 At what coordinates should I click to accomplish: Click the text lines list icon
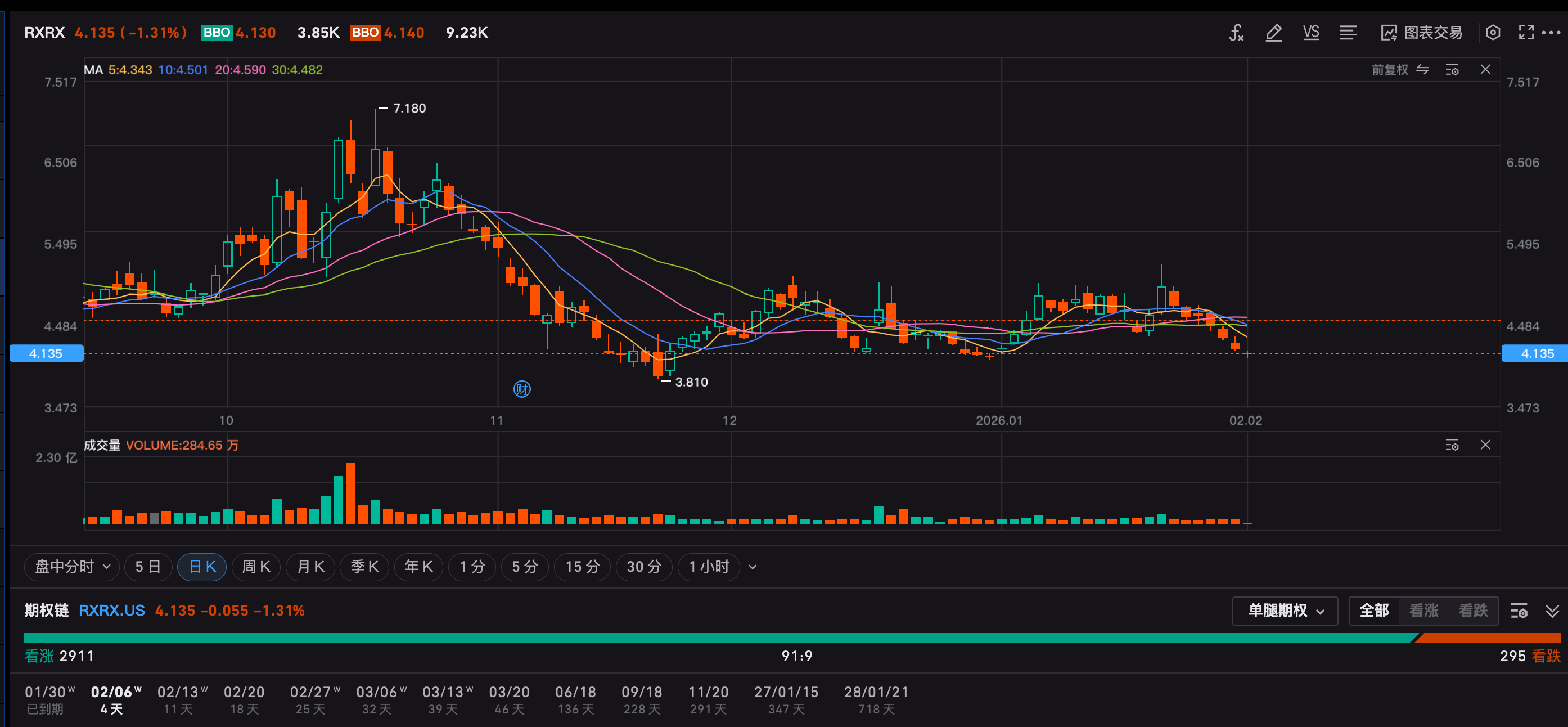1348,33
